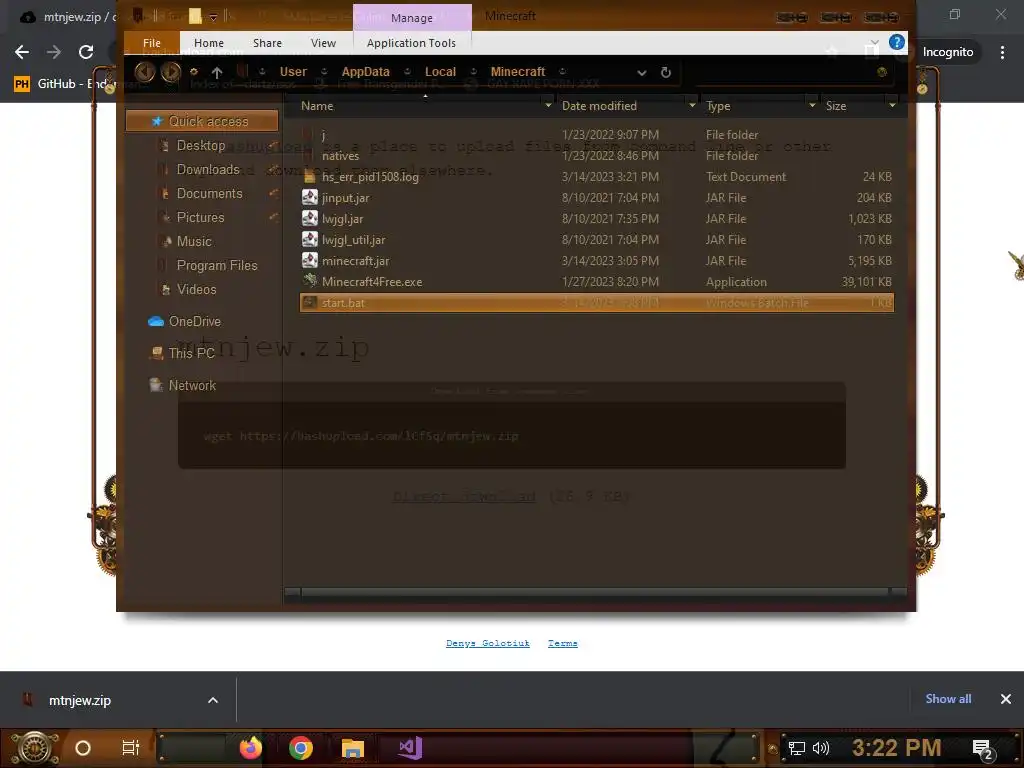Open Quick Access Toolbar customize dropdown
The image size is (1024, 768).
(213, 18)
